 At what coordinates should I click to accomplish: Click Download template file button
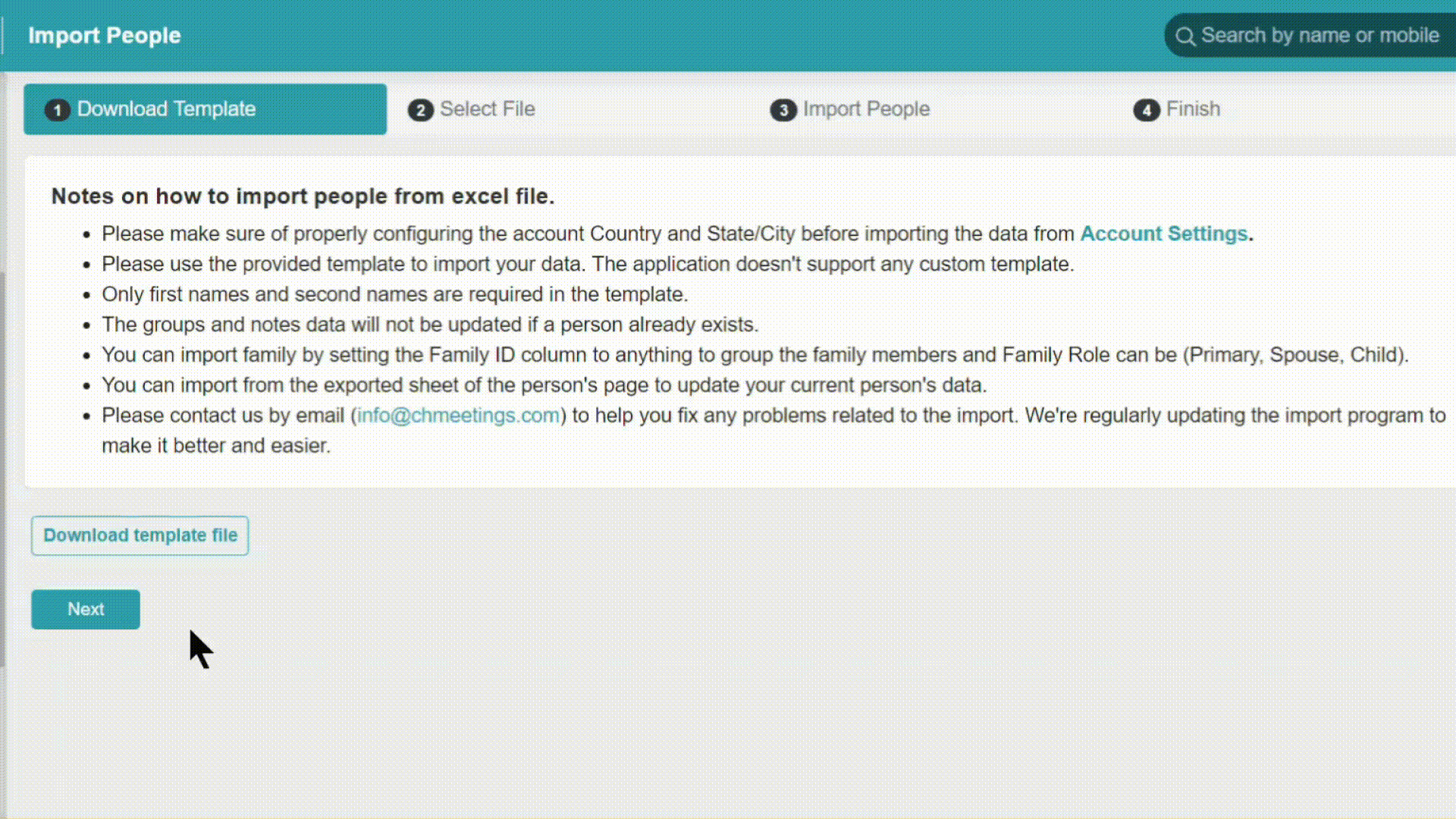click(x=140, y=535)
